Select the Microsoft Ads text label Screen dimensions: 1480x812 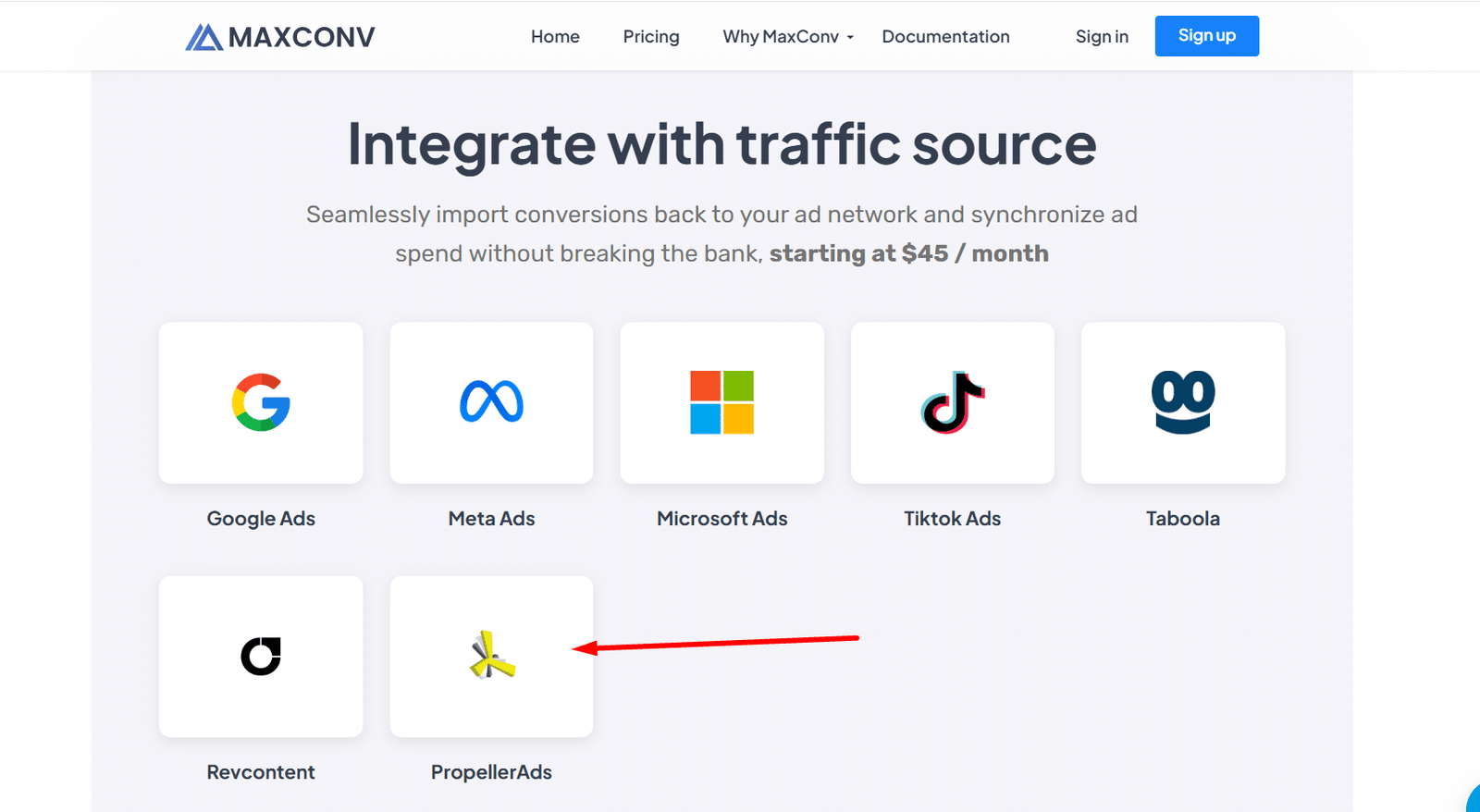coord(721,519)
